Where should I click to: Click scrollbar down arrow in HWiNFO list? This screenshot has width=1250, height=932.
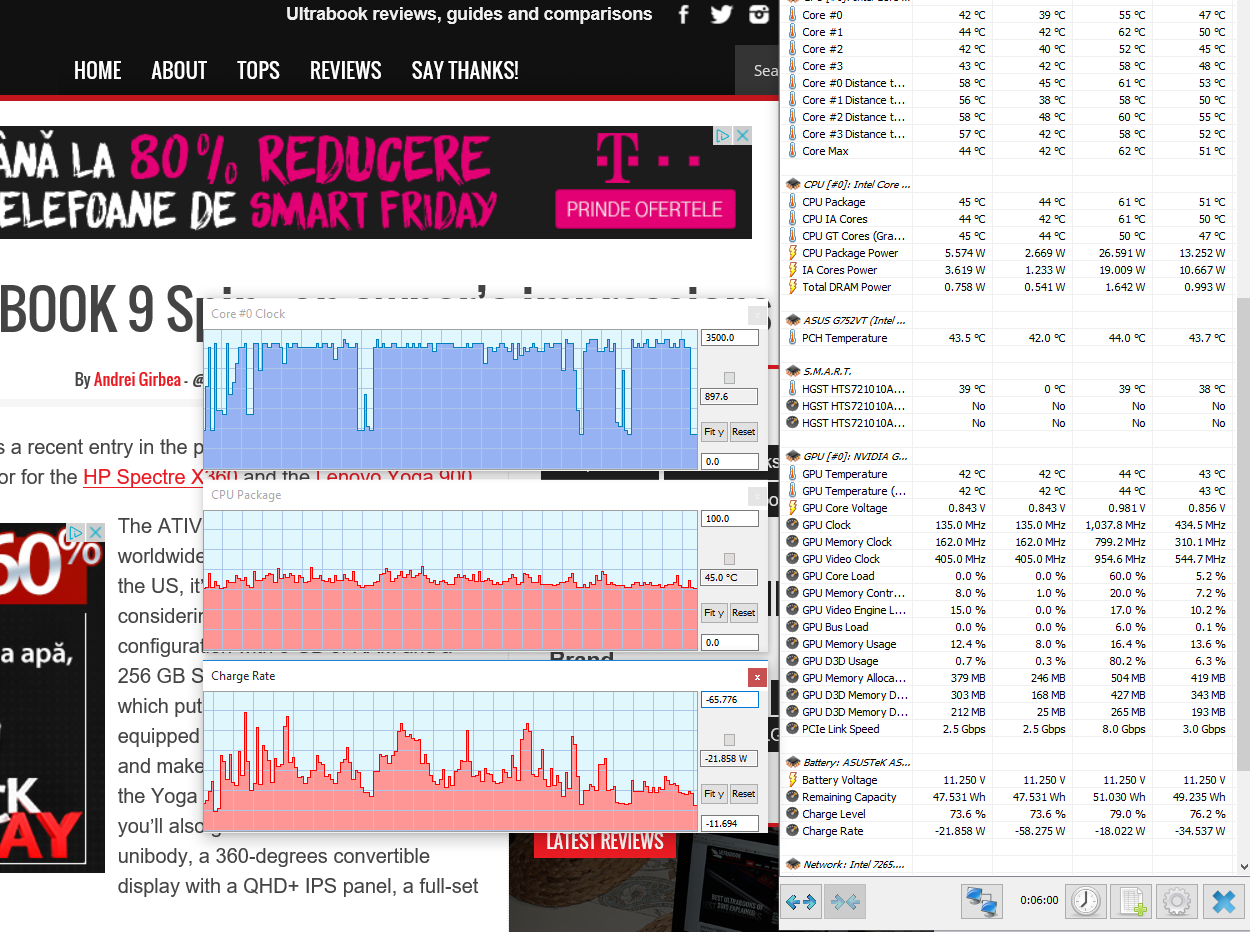(1242, 865)
